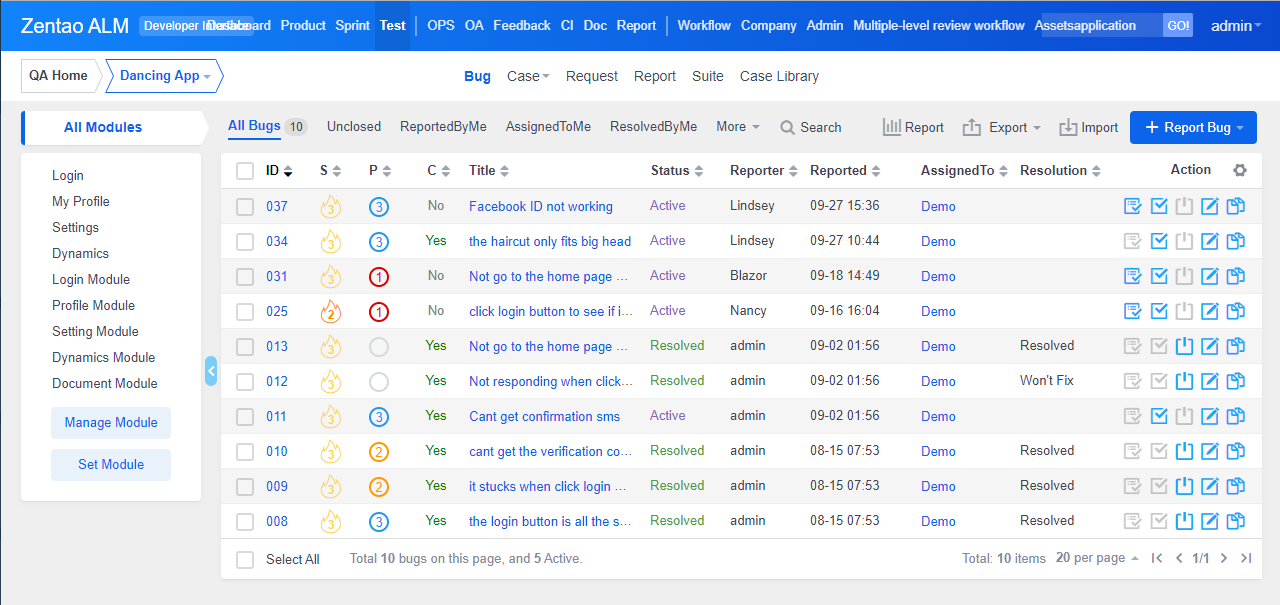Screen dimensions: 1280x605
Task: Click the Manage Module button
Action: [111, 423]
